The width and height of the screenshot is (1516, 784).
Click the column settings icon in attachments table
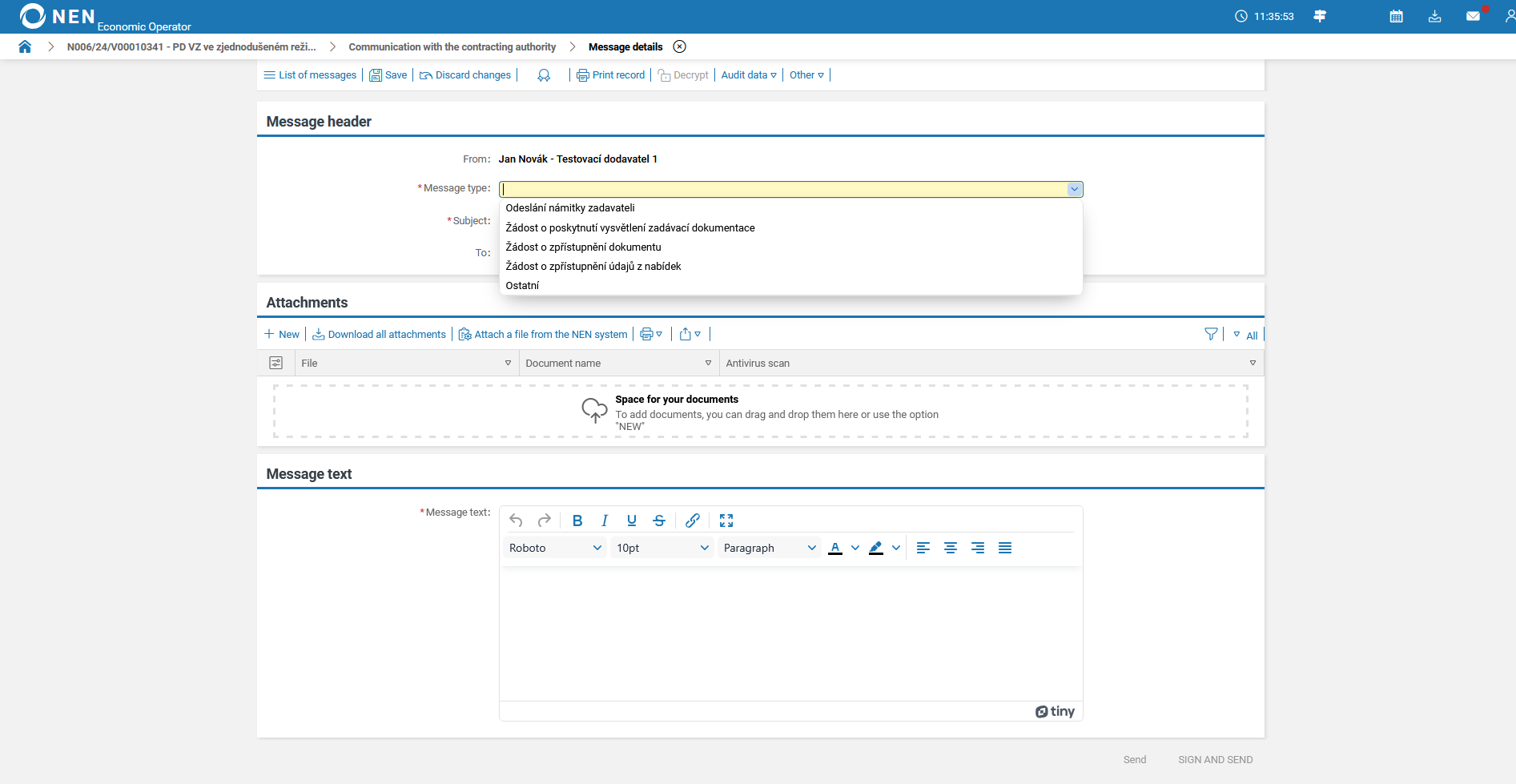pos(276,363)
